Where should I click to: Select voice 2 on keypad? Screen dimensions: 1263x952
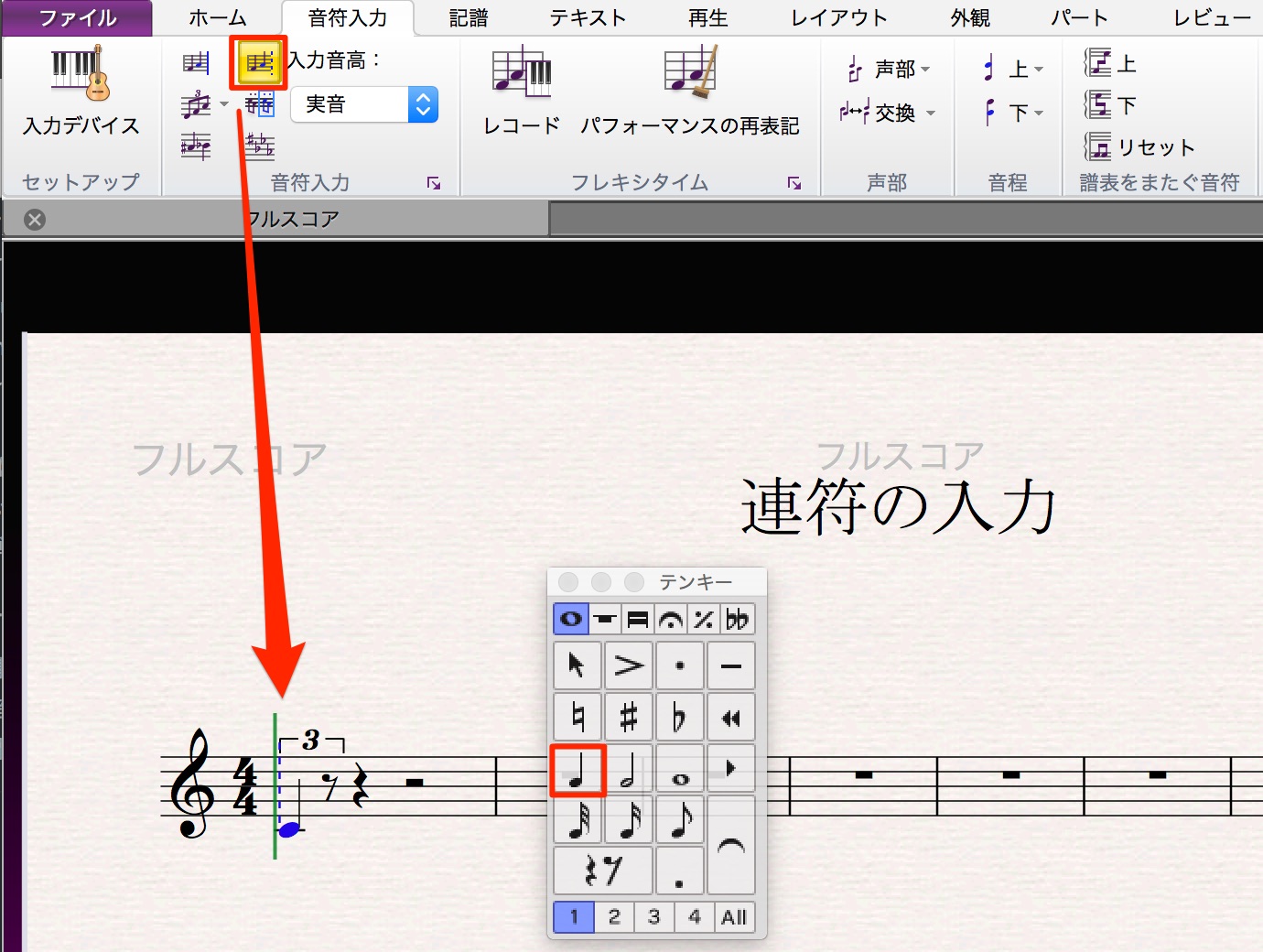pyautogui.click(x=614, y=917)
